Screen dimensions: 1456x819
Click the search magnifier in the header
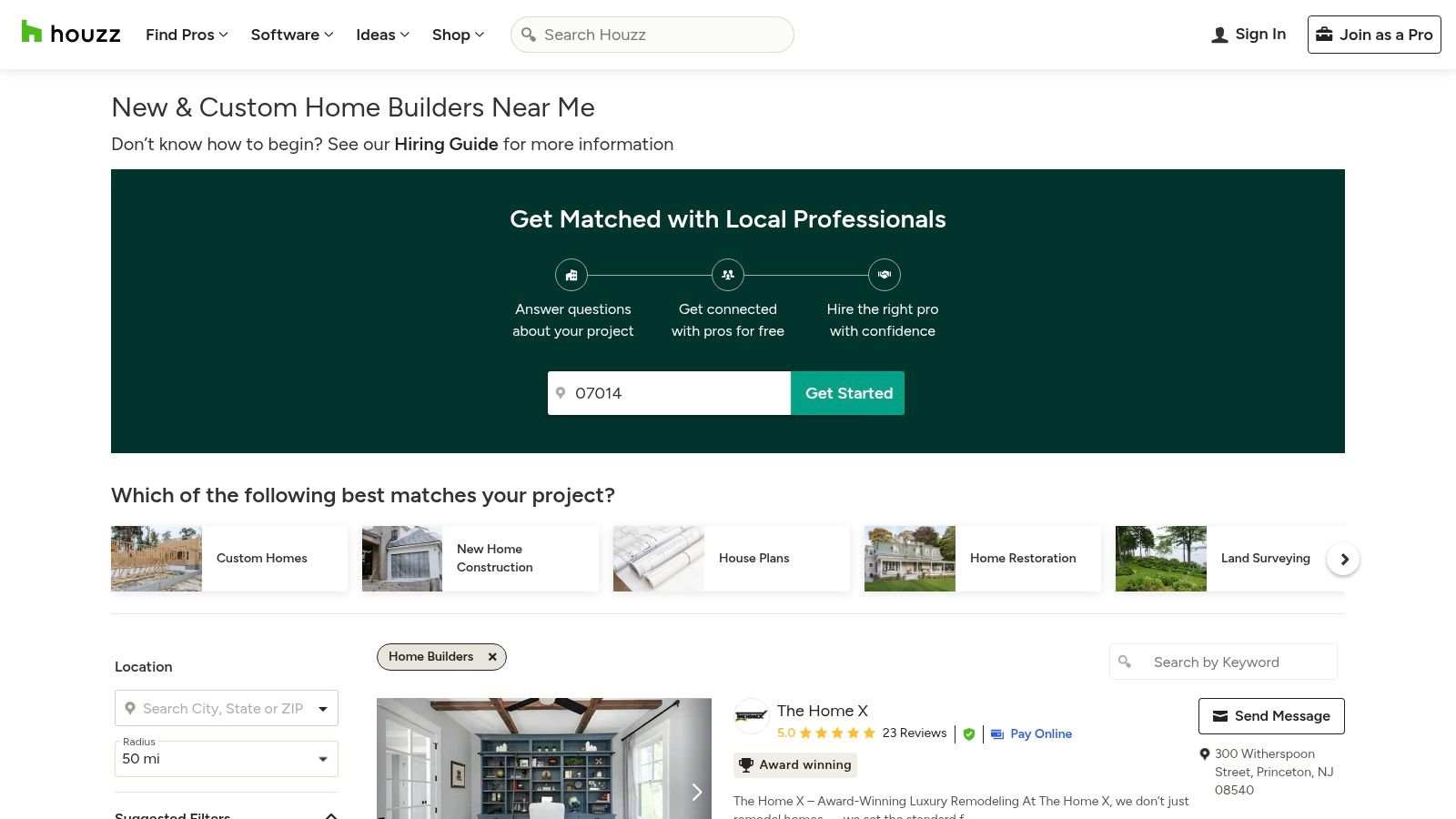pyautogui.click(x=529, y=35)
